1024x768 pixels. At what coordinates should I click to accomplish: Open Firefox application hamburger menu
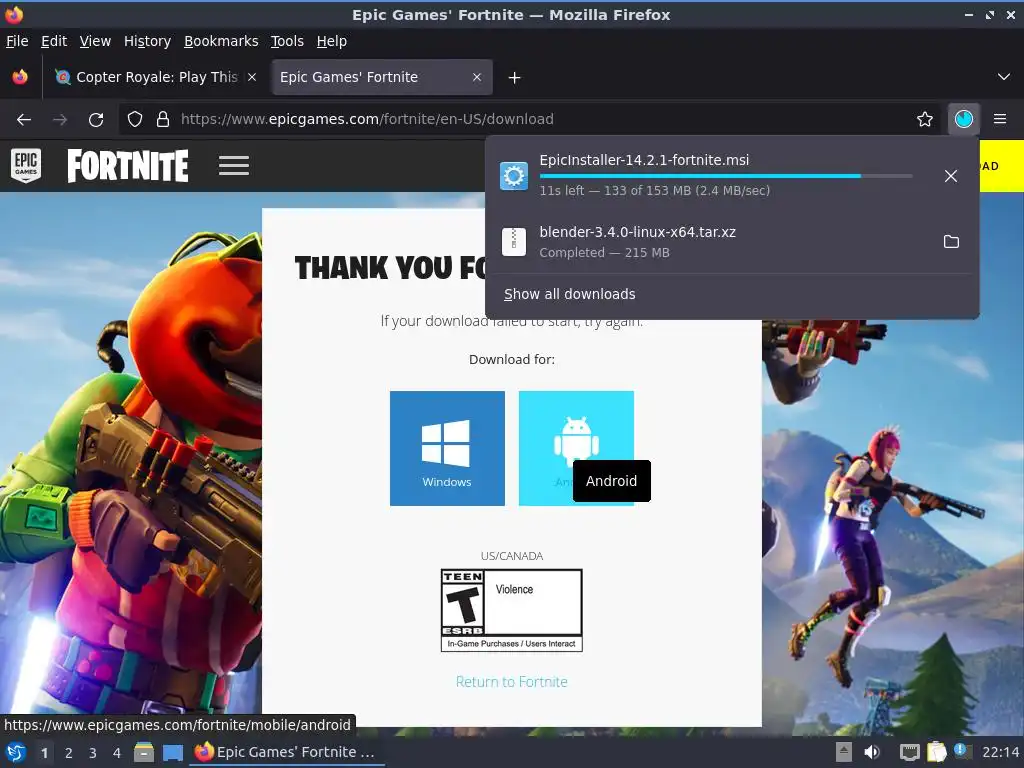tap(1000, 119)
